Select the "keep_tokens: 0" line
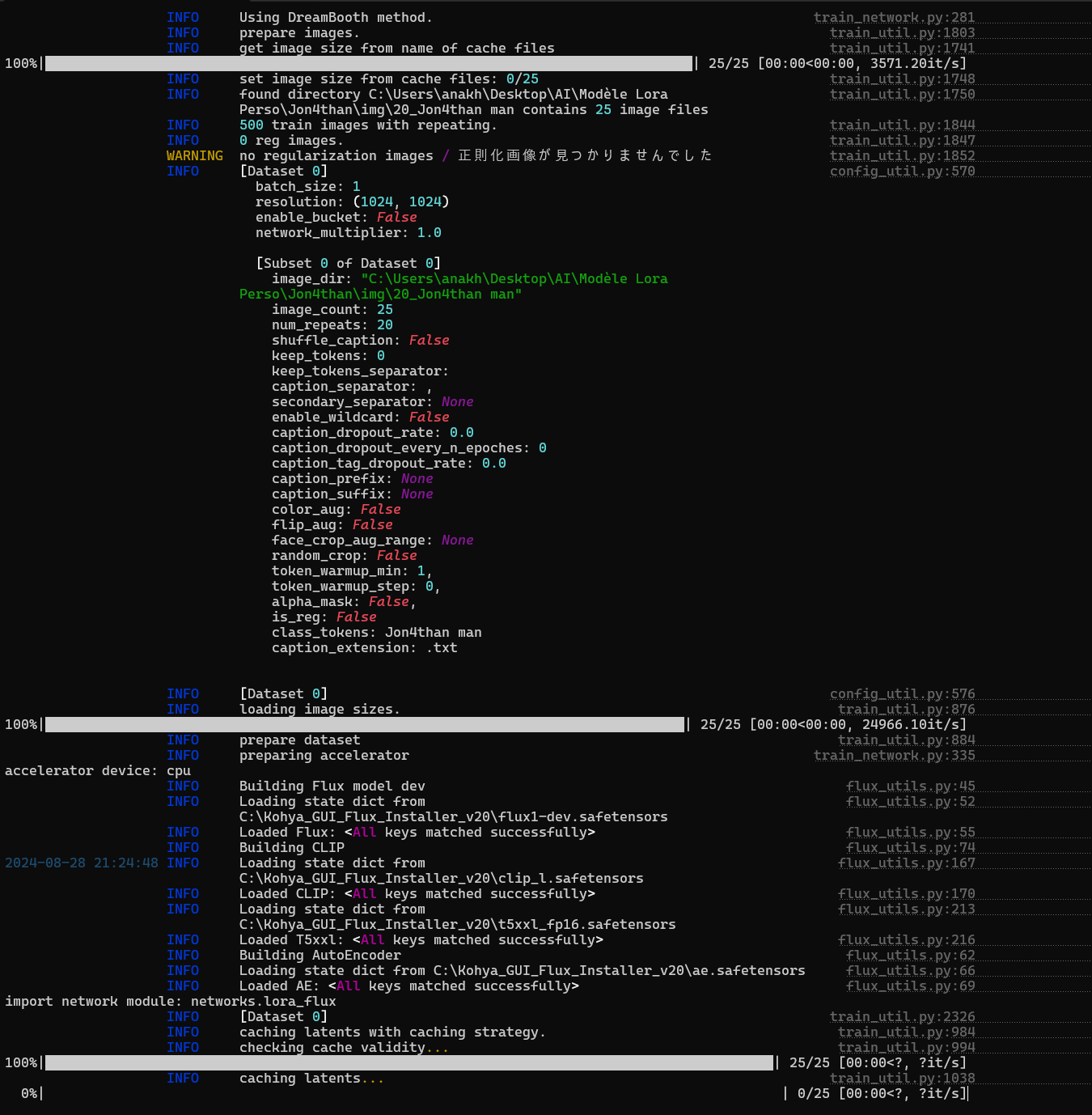Viewport: 1092px width, 1115px height. point(328,355)
